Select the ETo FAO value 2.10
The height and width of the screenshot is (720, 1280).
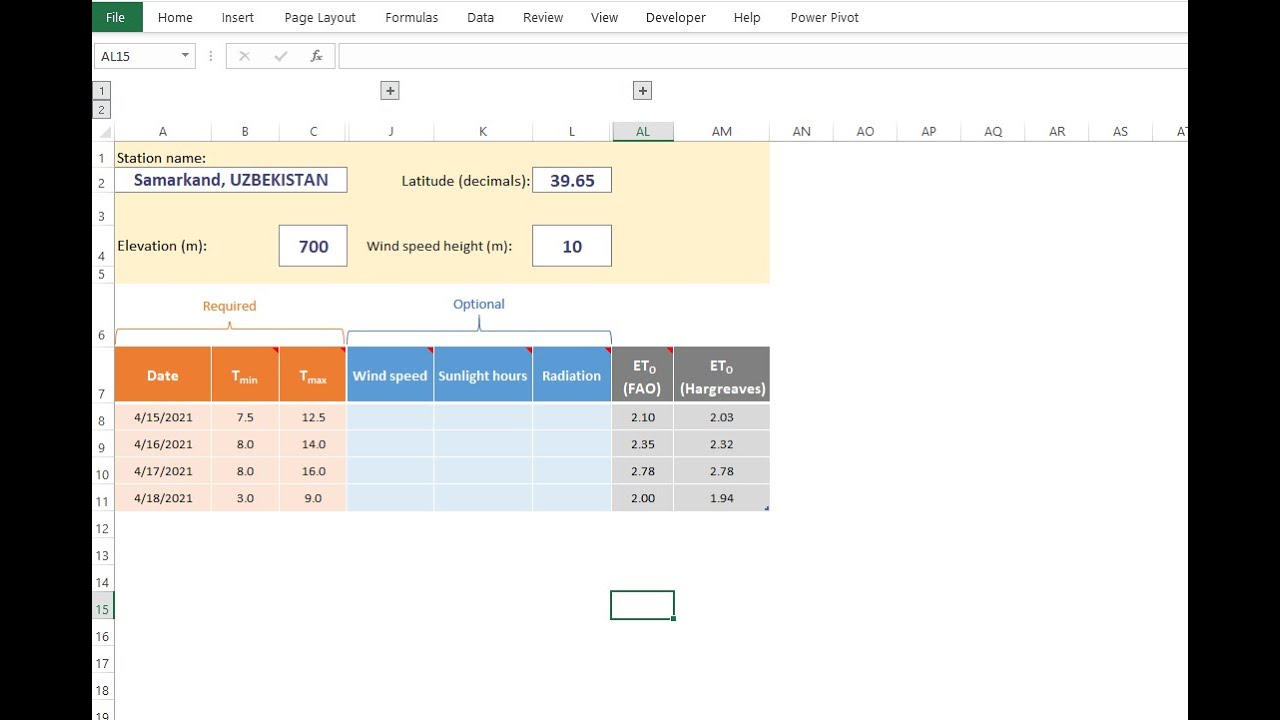point(643,417)
